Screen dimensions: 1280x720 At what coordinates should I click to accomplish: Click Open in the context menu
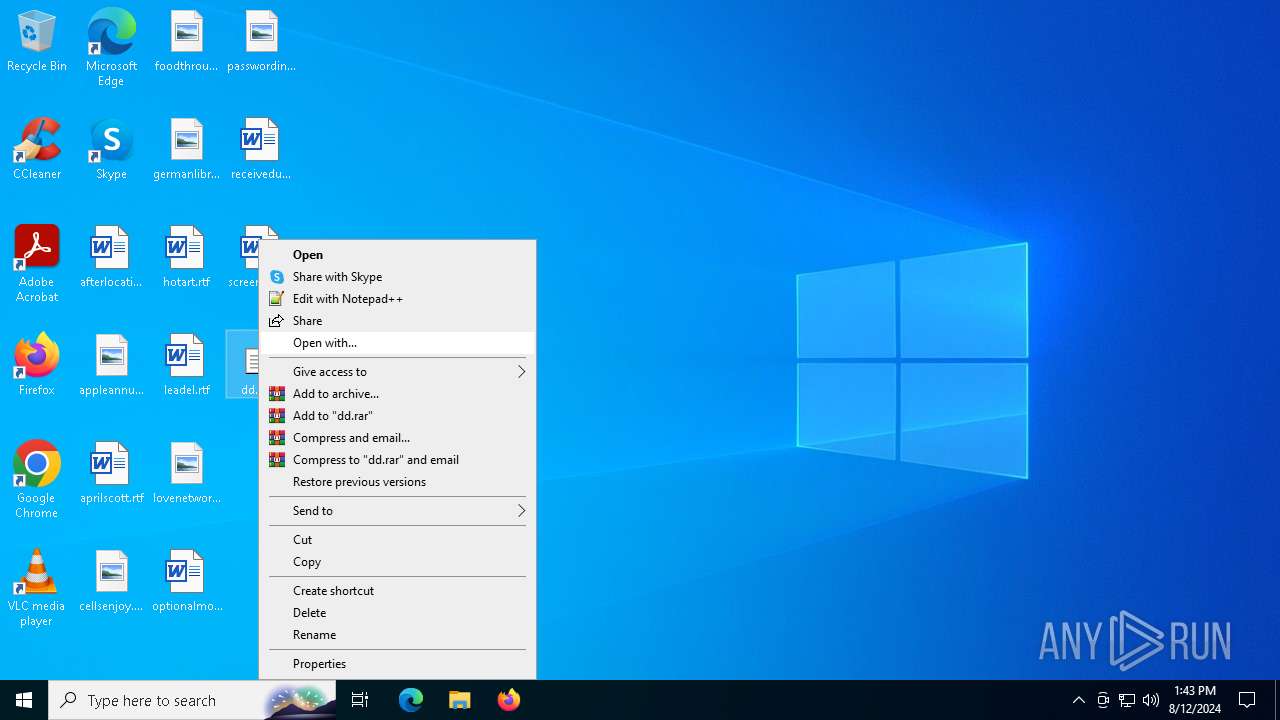(x=397, y=255)
